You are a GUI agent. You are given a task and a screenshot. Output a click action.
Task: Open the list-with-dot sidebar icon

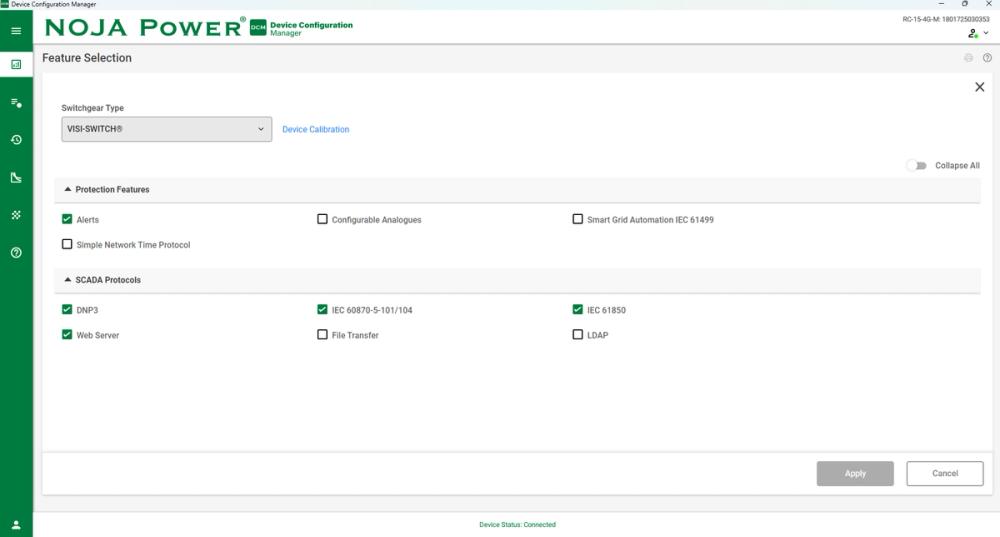click(16, 102)
